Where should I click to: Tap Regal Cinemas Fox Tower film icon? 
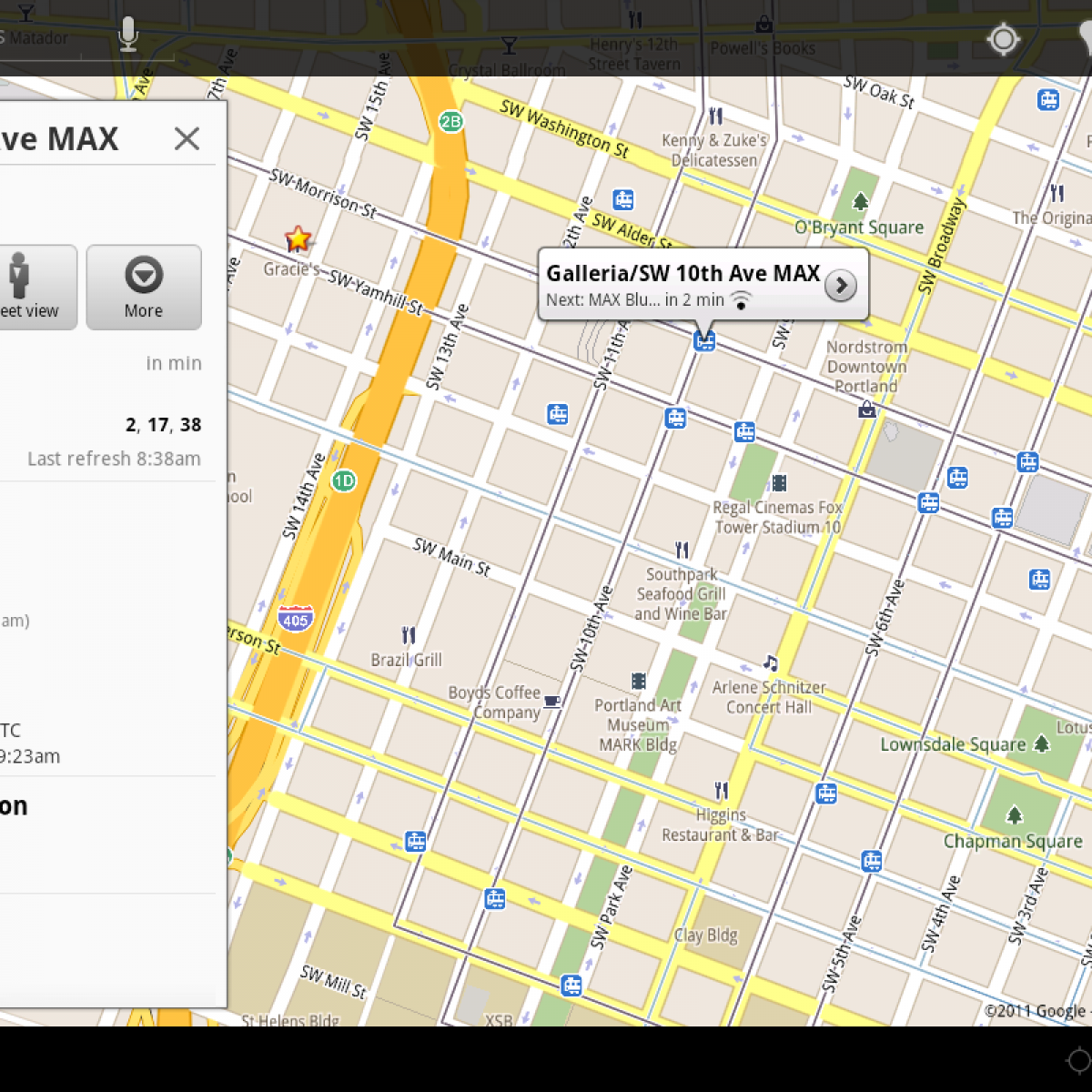tap(779, 482)
